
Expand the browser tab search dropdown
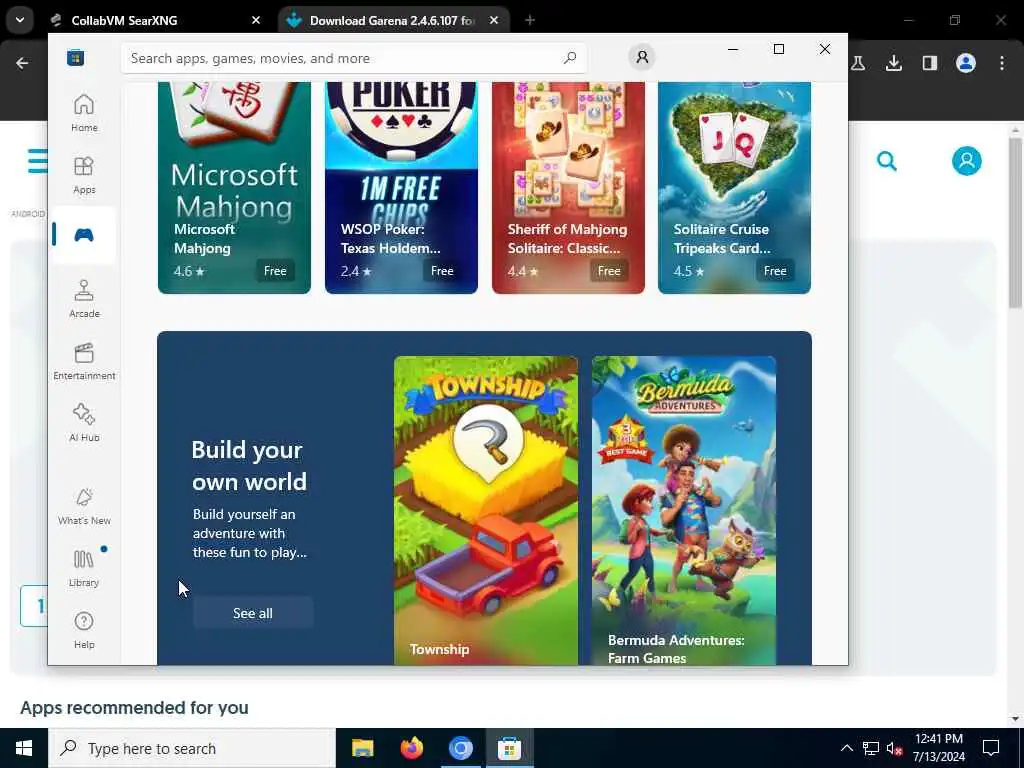click(x=20, y=20)
